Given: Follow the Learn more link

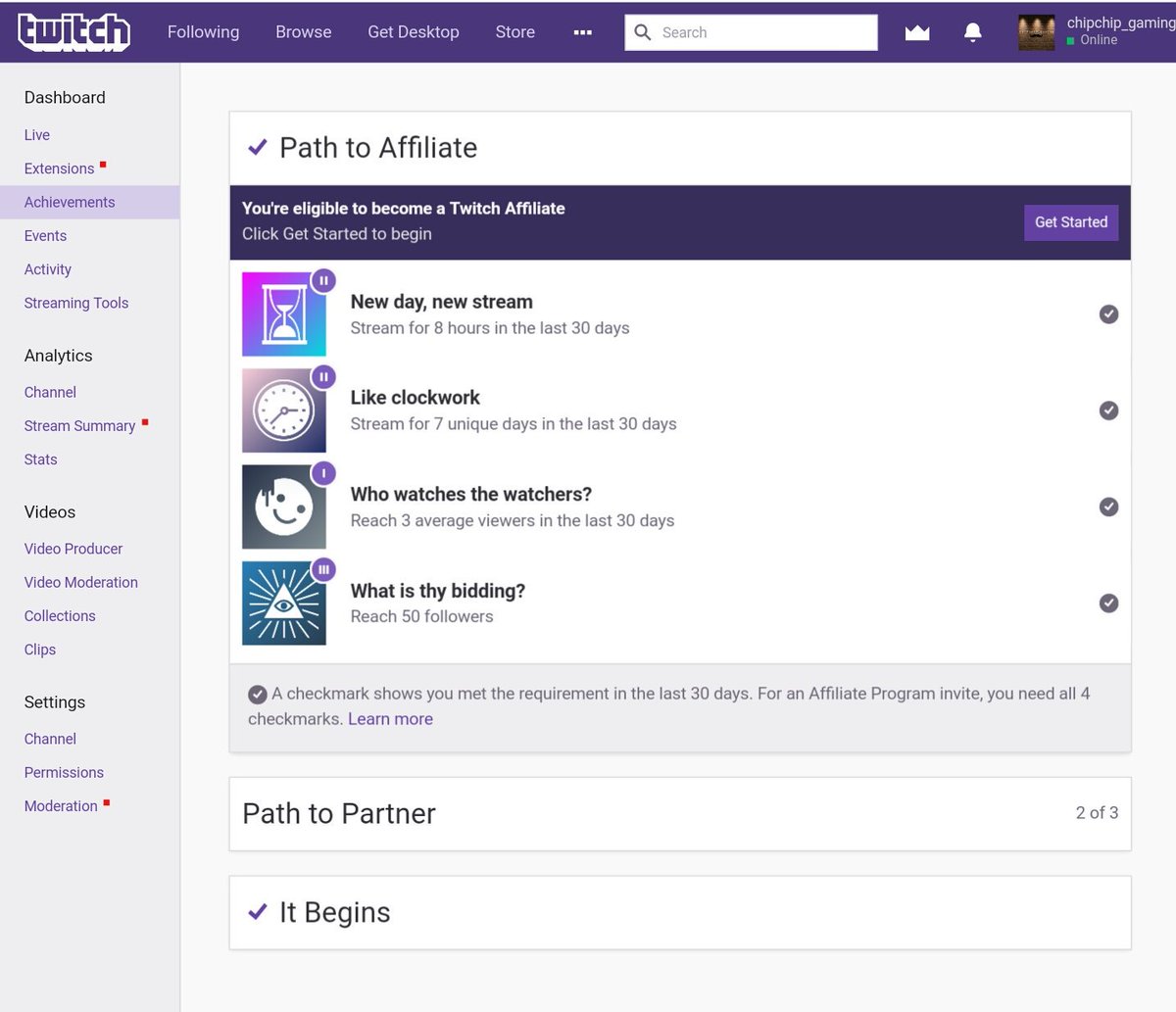Looking at the screenshot, I should pyautogui.click(x=390, y=719).
